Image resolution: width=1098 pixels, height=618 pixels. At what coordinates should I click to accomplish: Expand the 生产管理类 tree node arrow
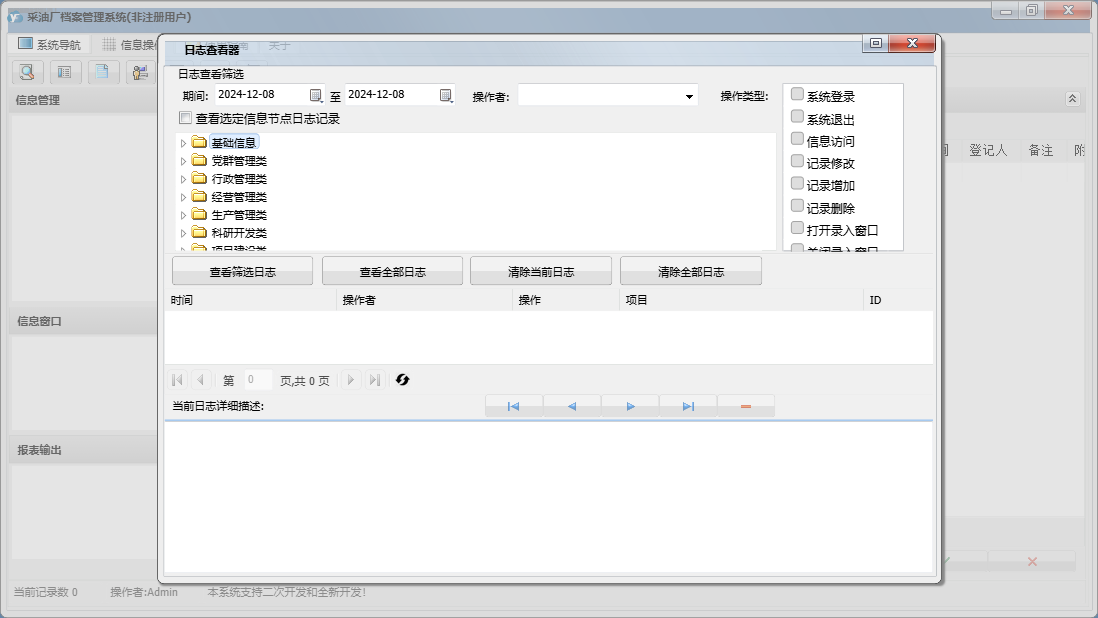pyautogui.click(x=183, y=215)
